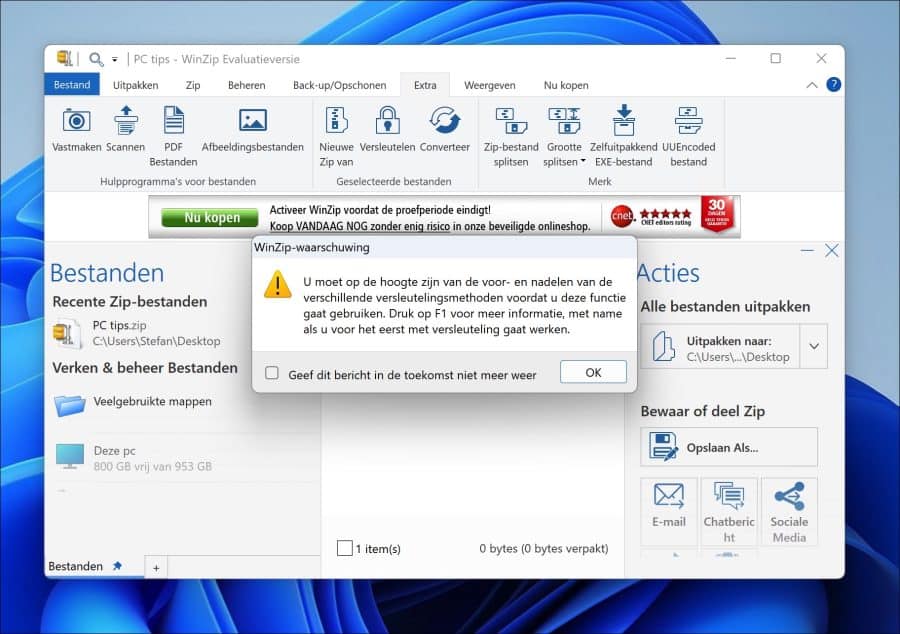Image resolution: width=900 pixels, height=634 pixels.
Task: Click the Vastmaken camera icon
Action: tap(76, 121)
